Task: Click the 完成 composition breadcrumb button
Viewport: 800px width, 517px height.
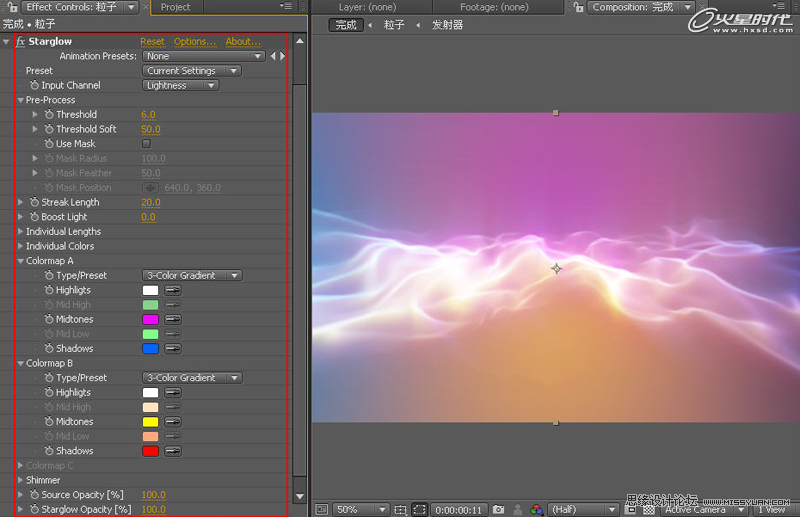Action: [346, 25]
